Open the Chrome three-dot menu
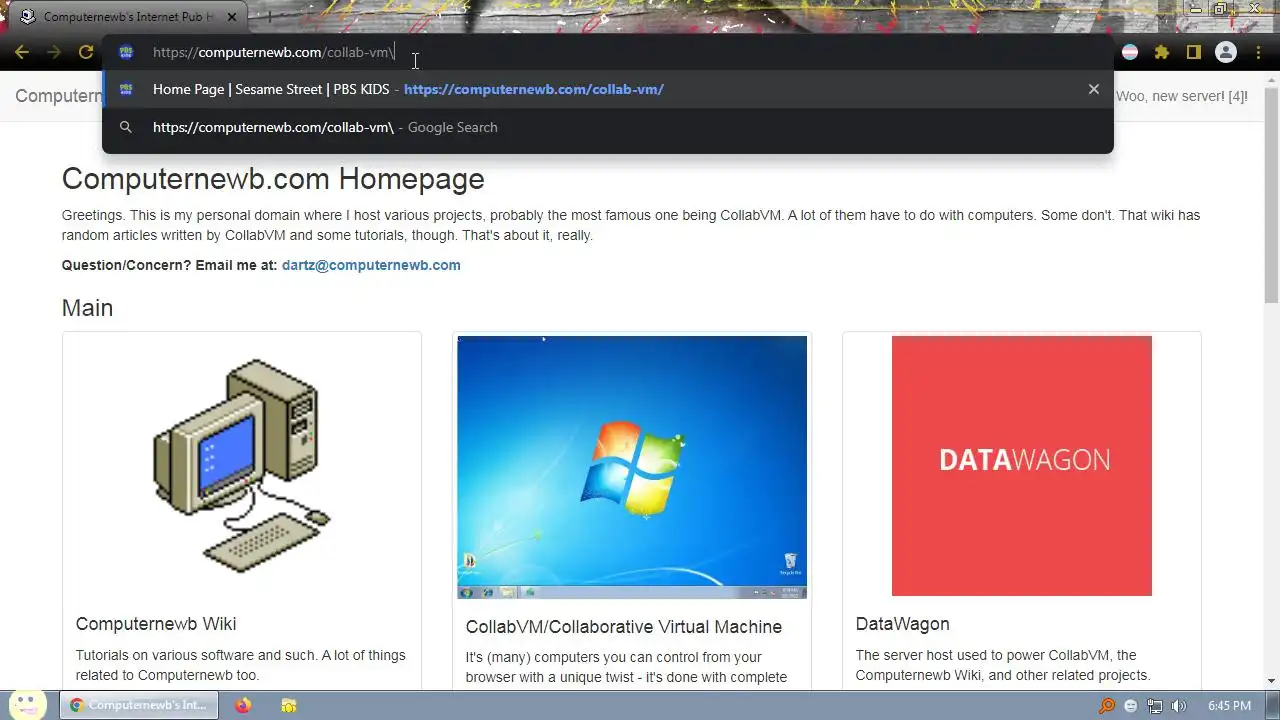1280x720 pixels. tap(1257, 52)
